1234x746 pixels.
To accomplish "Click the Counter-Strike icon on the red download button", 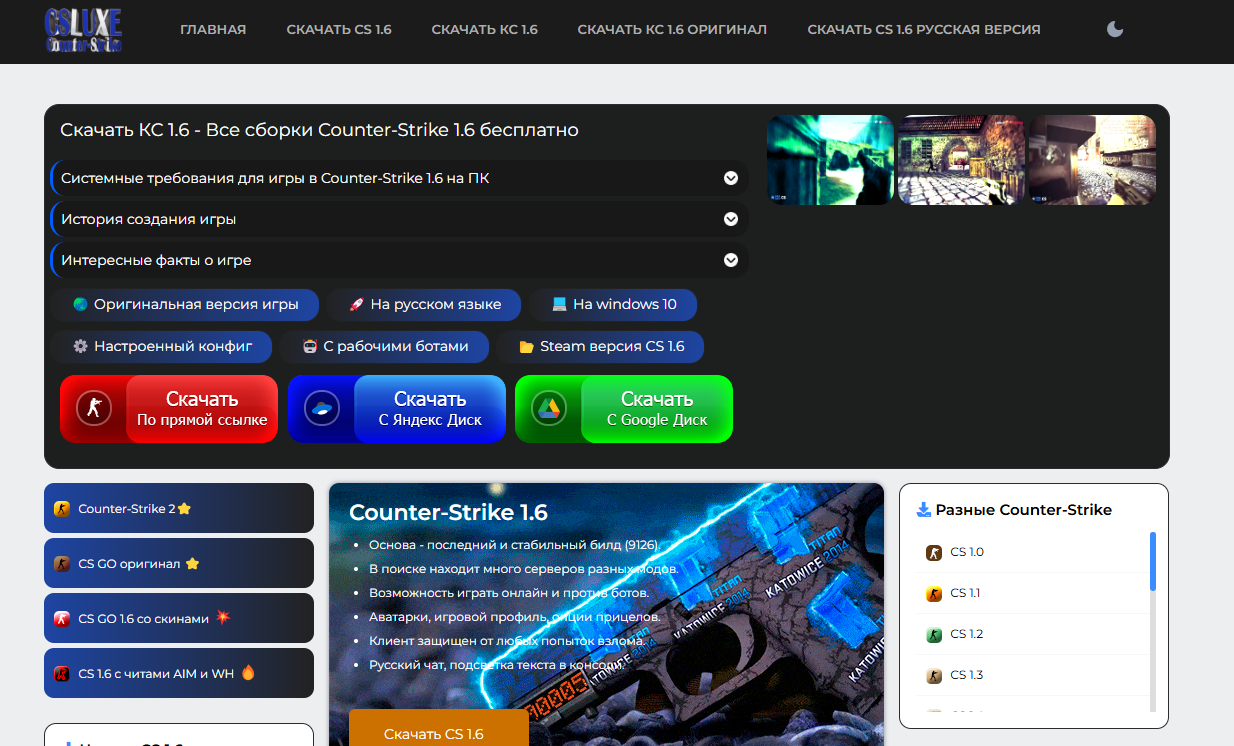I will point(94,408).
